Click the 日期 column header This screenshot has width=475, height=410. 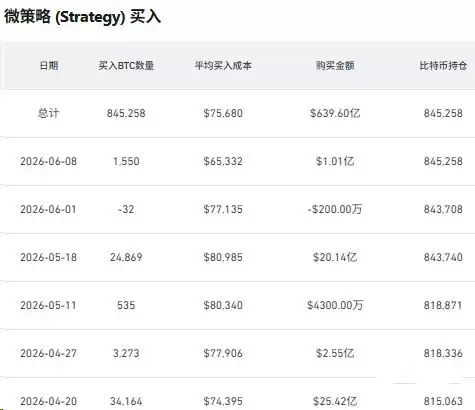49,65
